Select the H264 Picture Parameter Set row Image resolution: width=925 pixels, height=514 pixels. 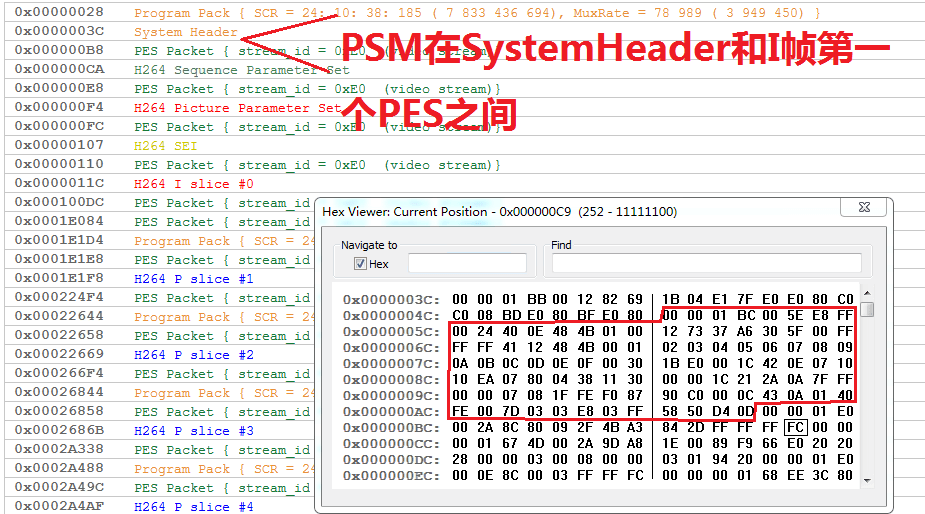tap(237, 108)
